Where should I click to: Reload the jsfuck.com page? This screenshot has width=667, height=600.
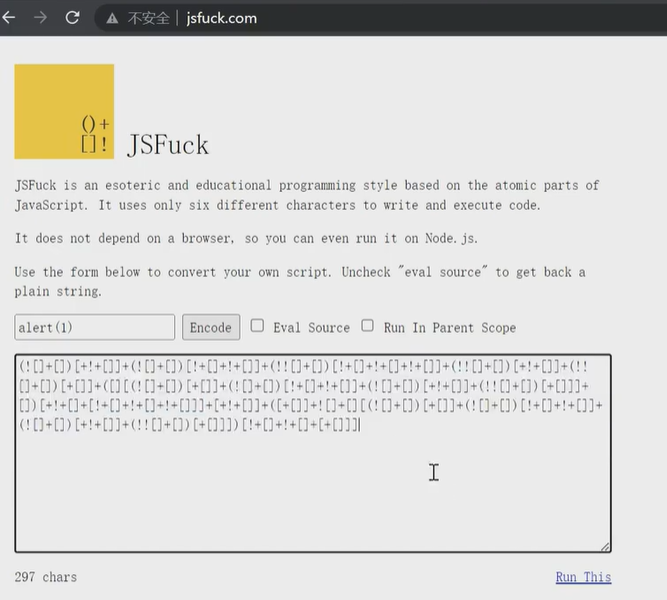tap(72, 18)
